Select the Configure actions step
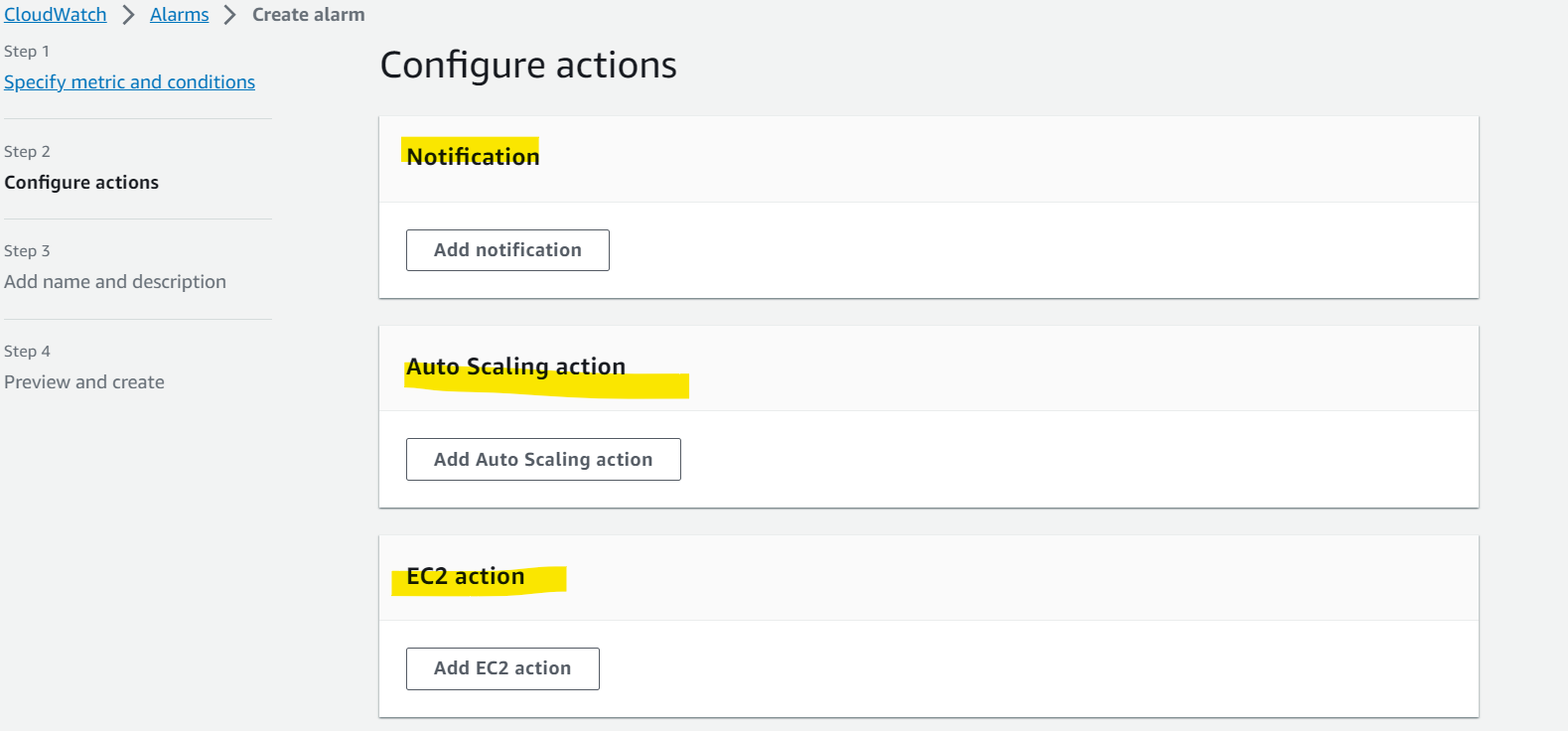Image resolution: width=1568 pixels, height=731 pixels. [x=81, y=183]
